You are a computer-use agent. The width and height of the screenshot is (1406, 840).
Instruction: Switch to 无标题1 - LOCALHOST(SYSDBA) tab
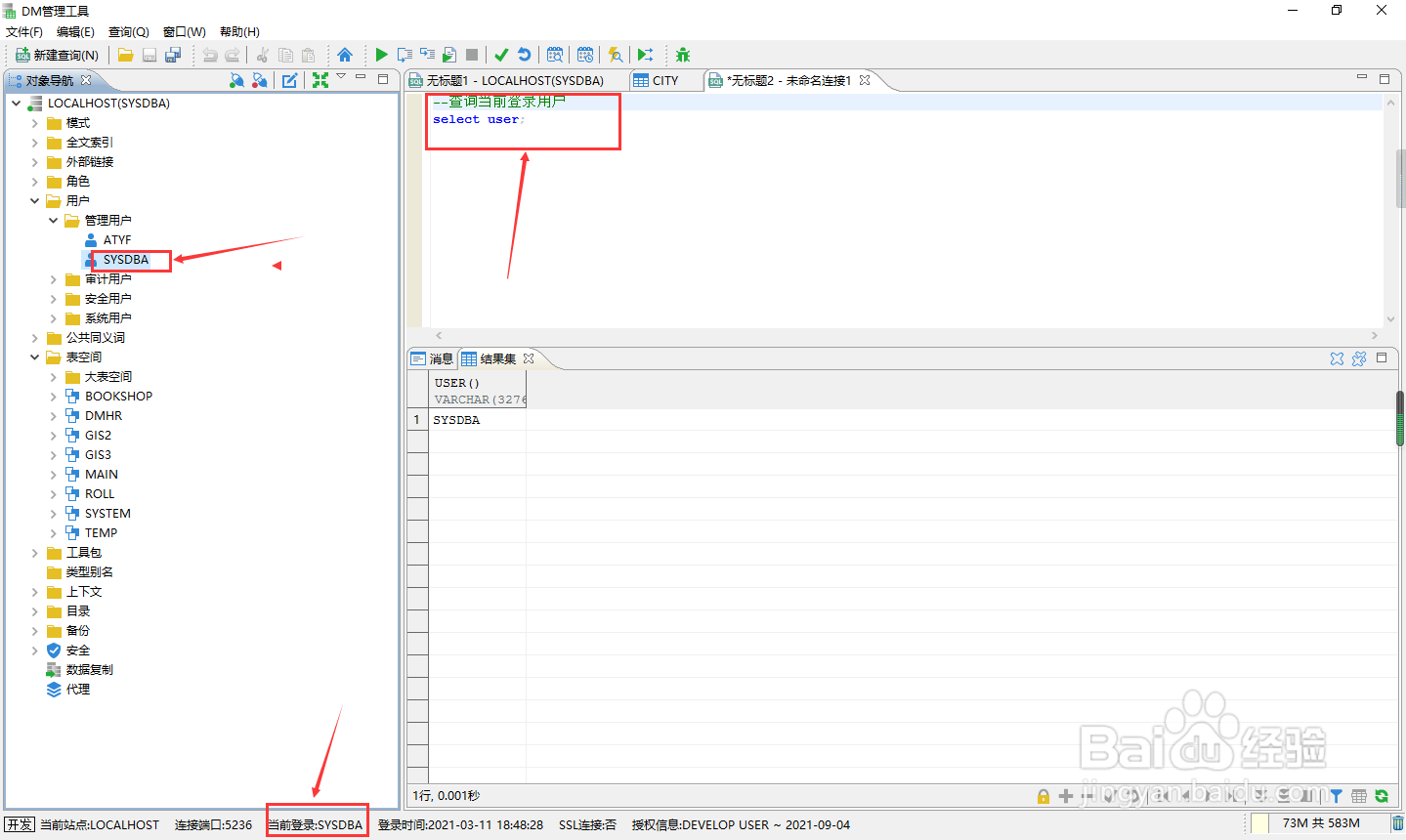(x=515, y=80)
